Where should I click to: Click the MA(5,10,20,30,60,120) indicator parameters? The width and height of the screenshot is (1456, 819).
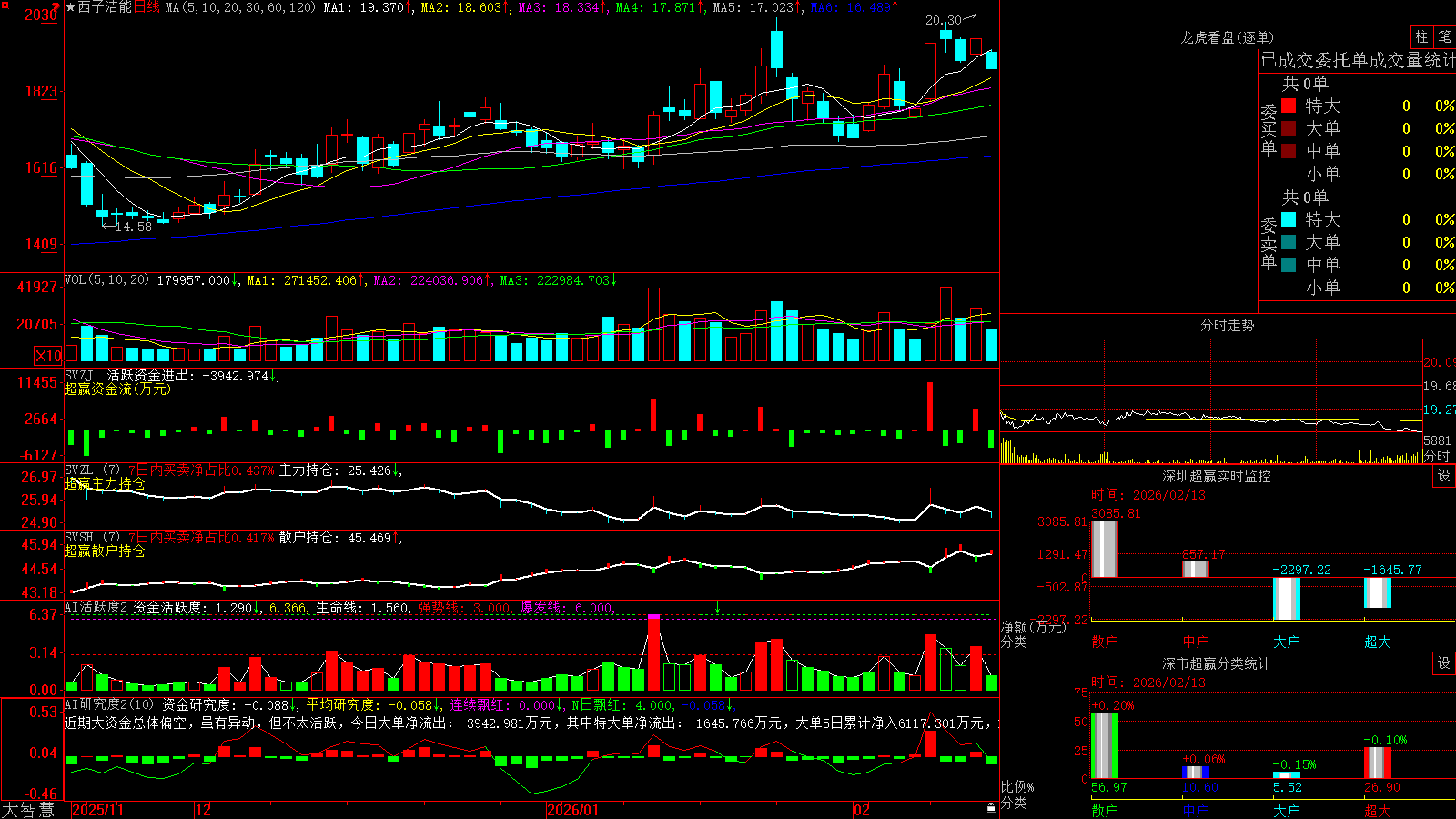click(240, 7)
